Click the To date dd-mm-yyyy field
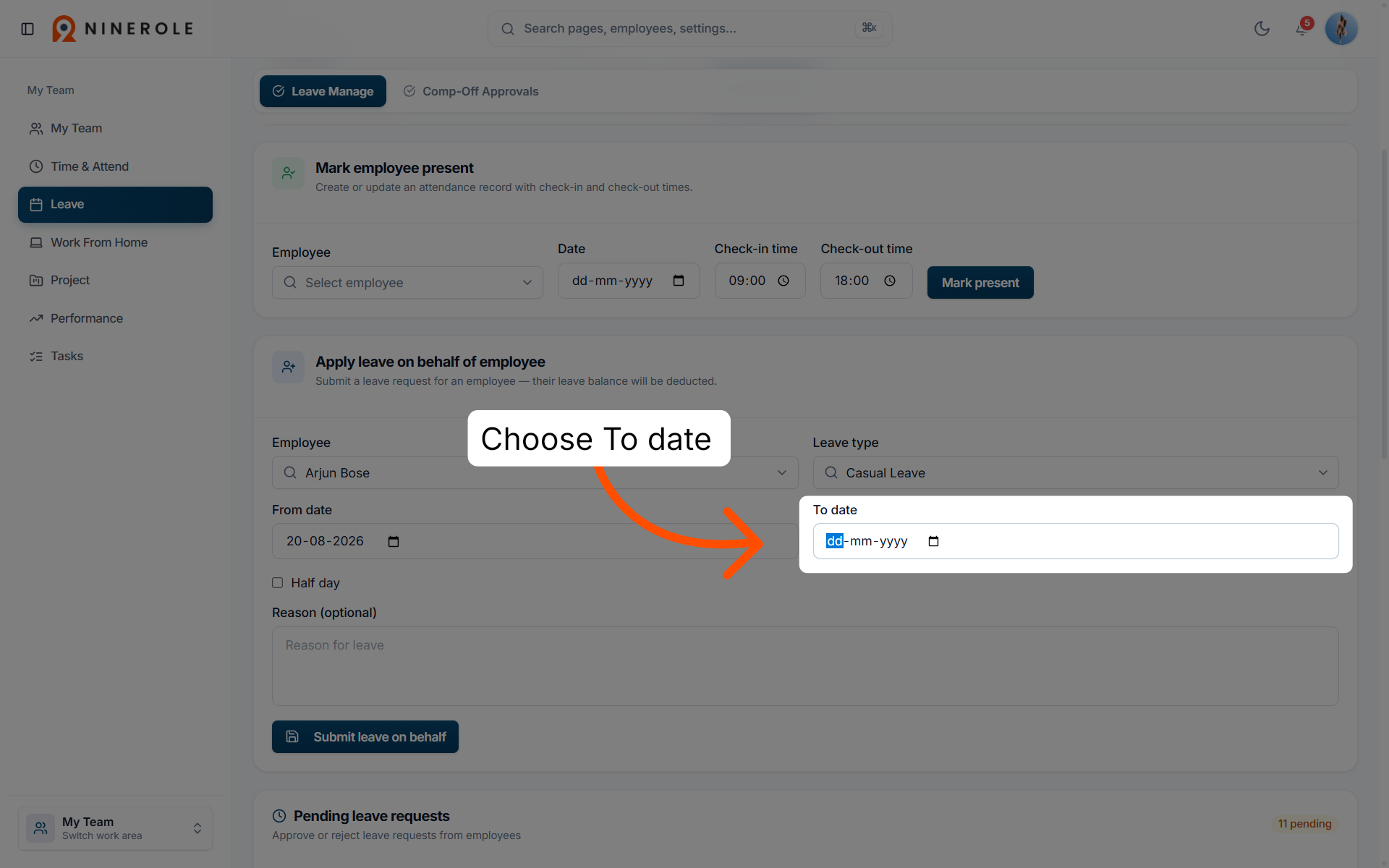 [x=1075, y=541]
